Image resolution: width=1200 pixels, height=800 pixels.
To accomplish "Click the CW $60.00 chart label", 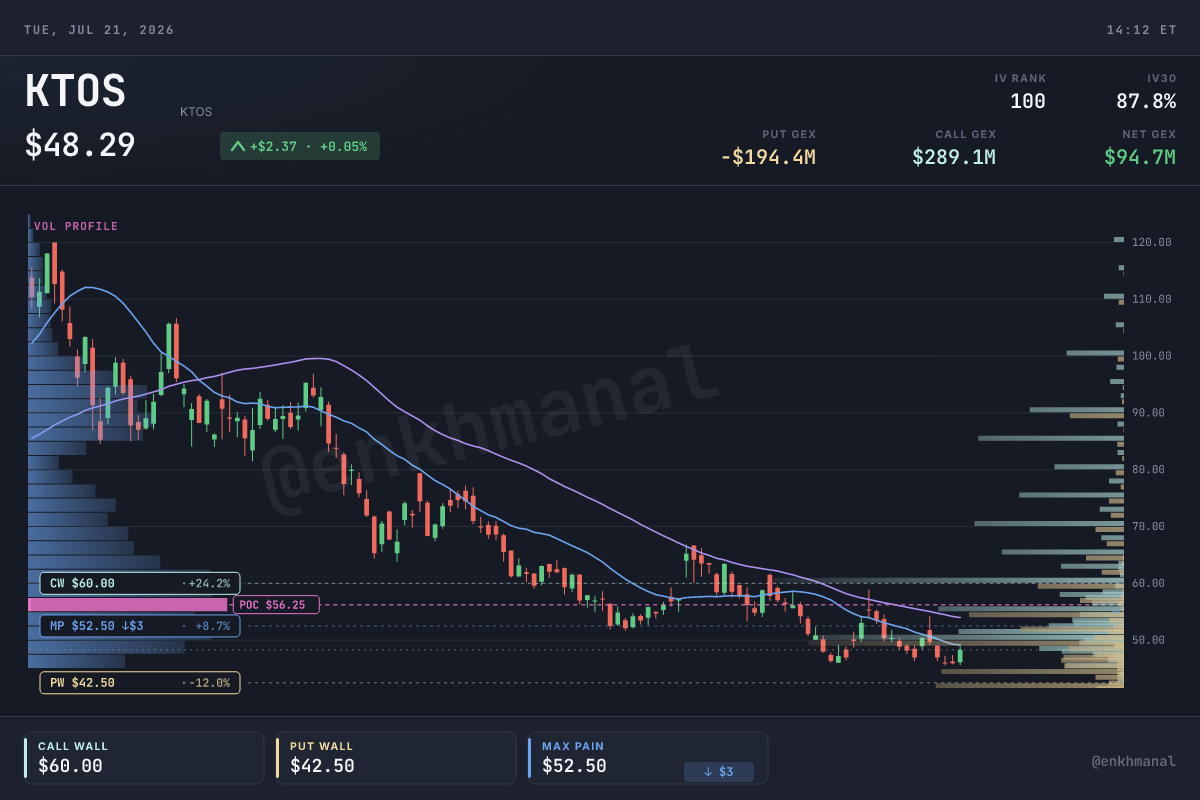I will [140, 583].
